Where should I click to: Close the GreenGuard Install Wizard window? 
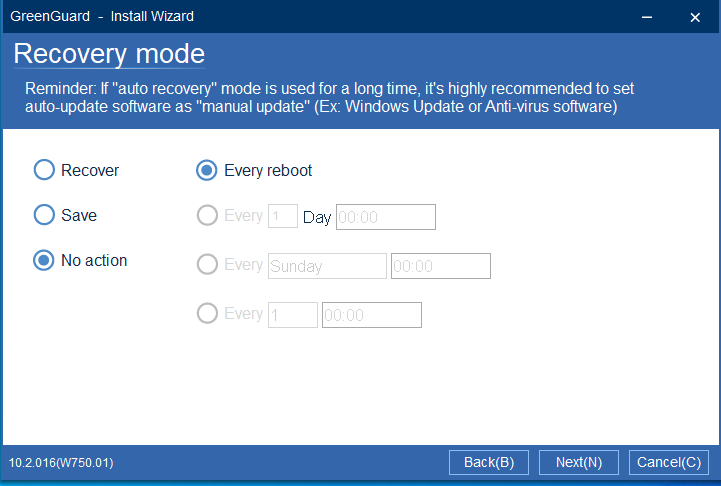point(695,17)
